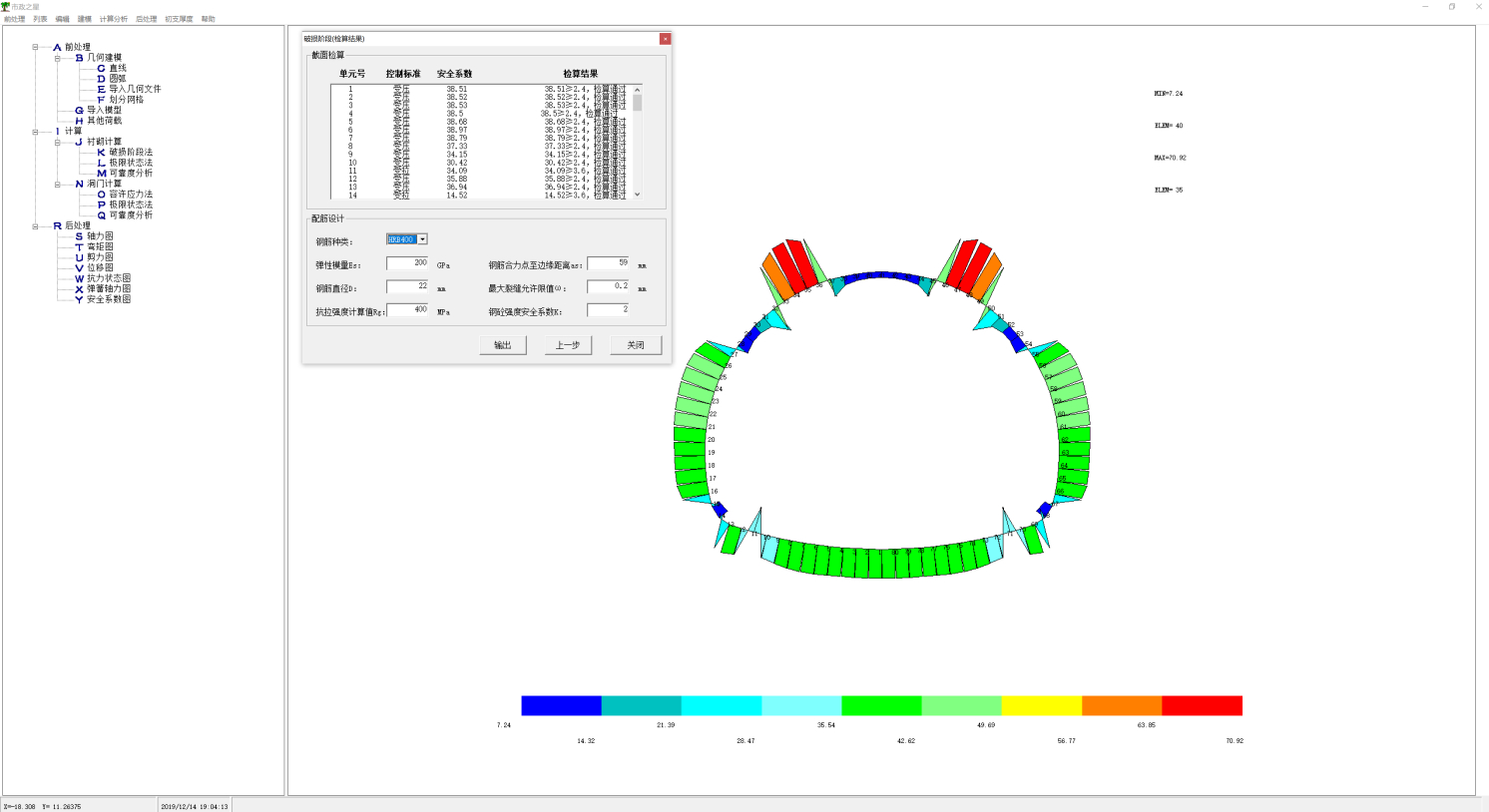
Task: Click the 'W' icon for 抗力状态图
Action: click(x=79, y=278)
